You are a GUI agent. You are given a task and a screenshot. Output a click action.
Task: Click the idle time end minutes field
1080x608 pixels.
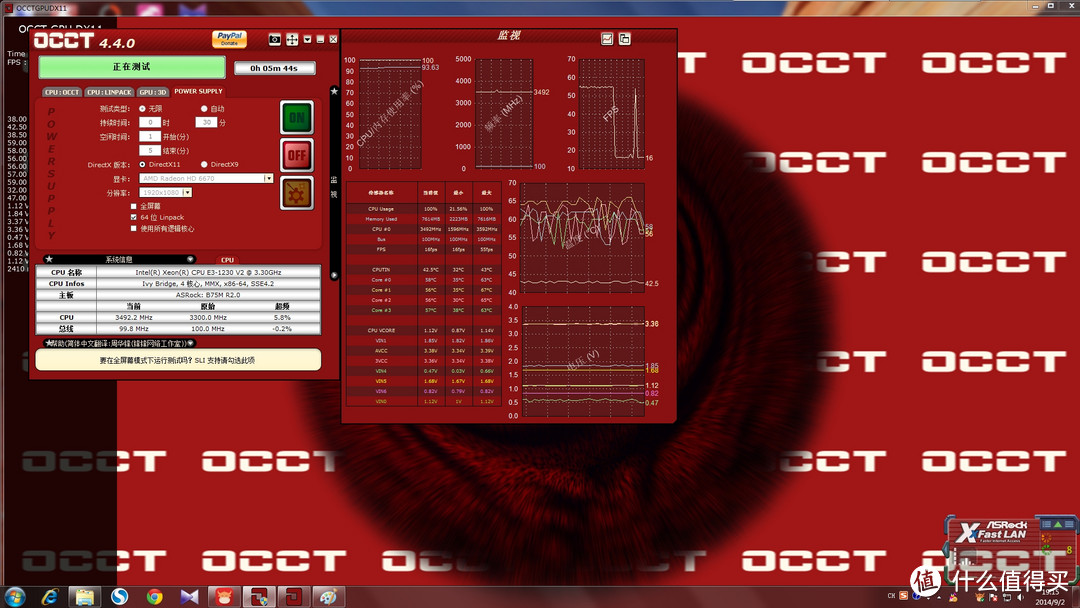(149, 150)
